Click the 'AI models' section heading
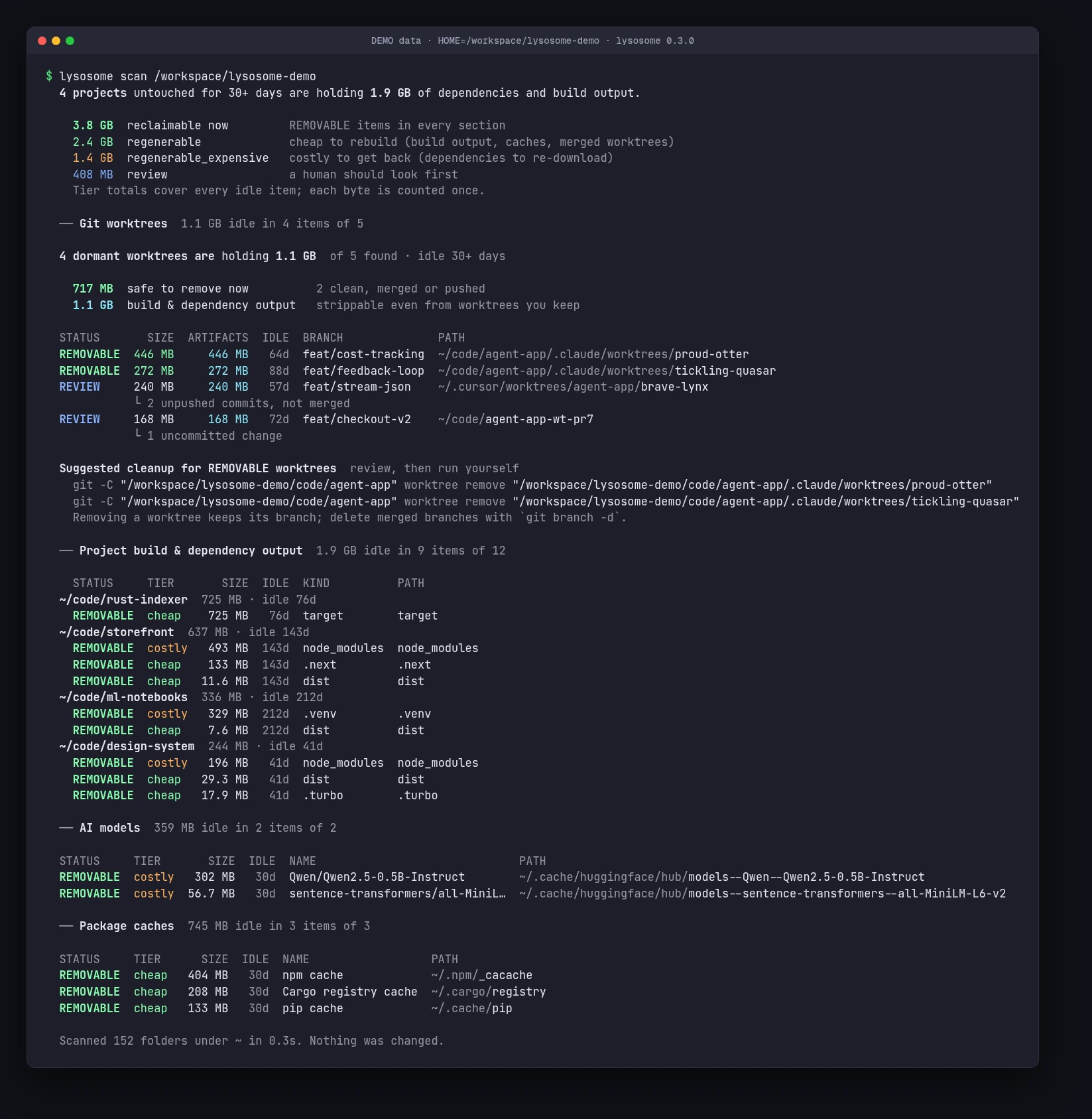Screen dimensions: 1092x1119 109,828
